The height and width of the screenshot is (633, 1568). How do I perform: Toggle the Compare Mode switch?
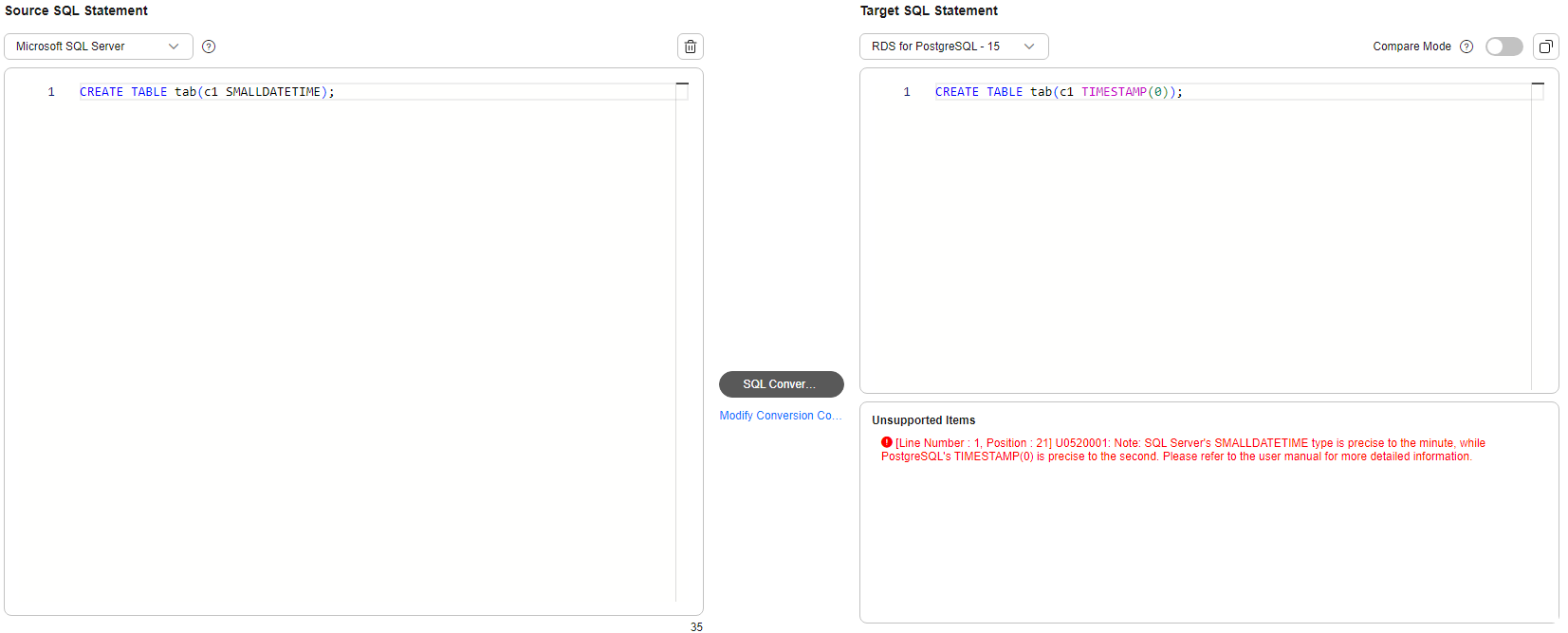point(1504,47)
